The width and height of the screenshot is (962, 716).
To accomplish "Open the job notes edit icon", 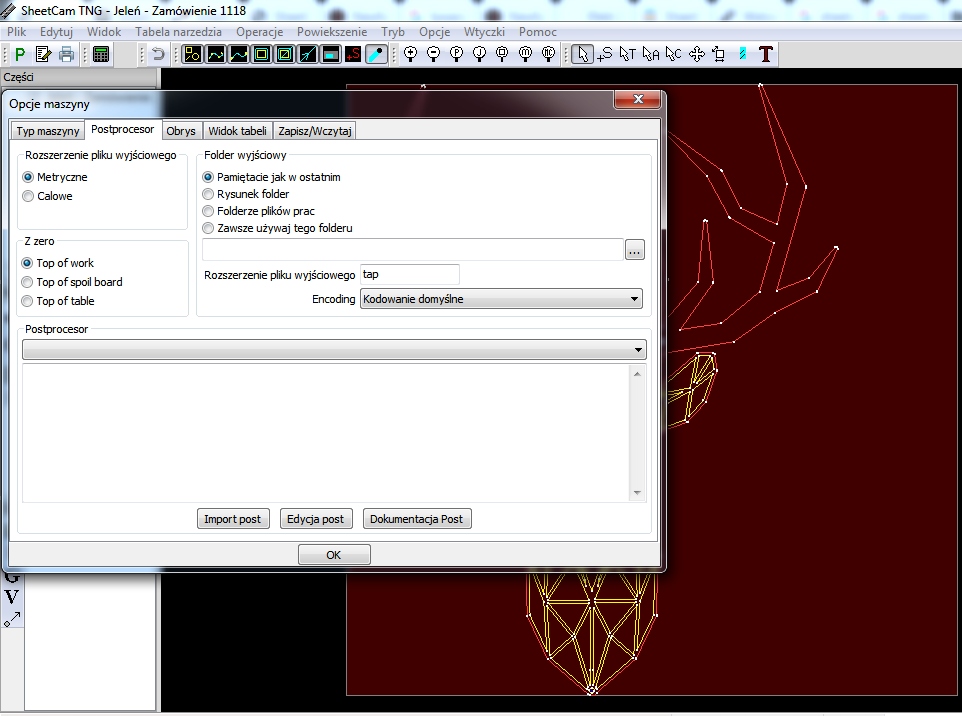I will tap(43, 55).
